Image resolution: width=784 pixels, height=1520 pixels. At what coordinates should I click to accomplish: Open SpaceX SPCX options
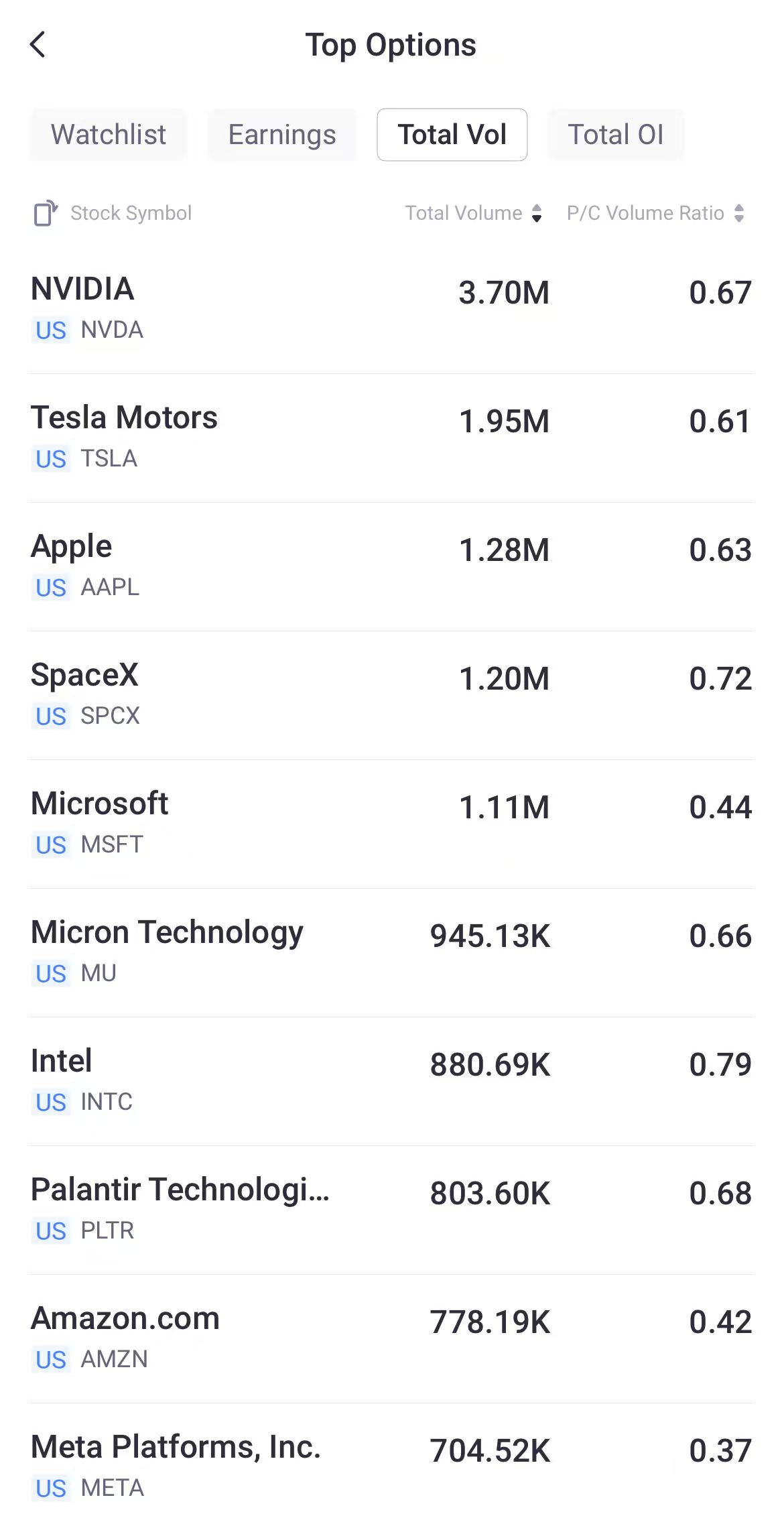392,696
